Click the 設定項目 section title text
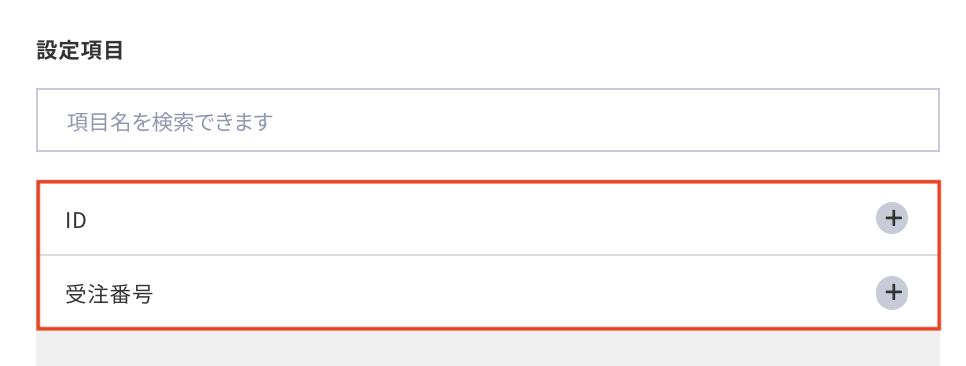Viewport: 966px width, 366px height. click(80, 51)
